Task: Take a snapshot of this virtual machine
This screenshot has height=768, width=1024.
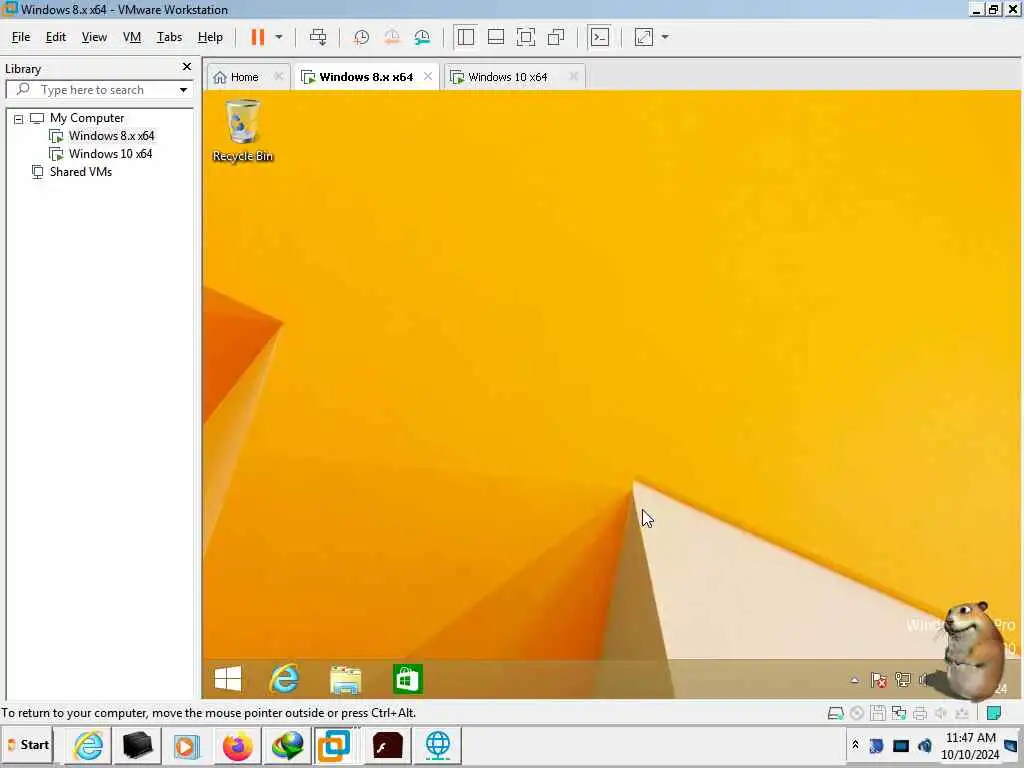Action: point(360,37)
